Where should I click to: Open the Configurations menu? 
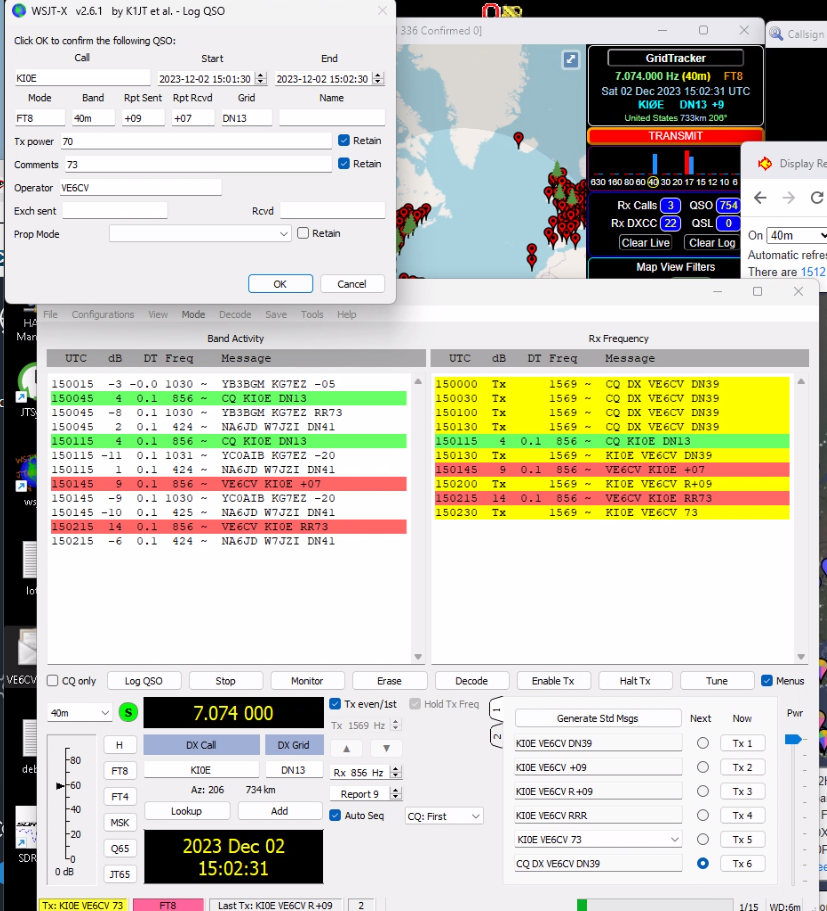point(102,314)
